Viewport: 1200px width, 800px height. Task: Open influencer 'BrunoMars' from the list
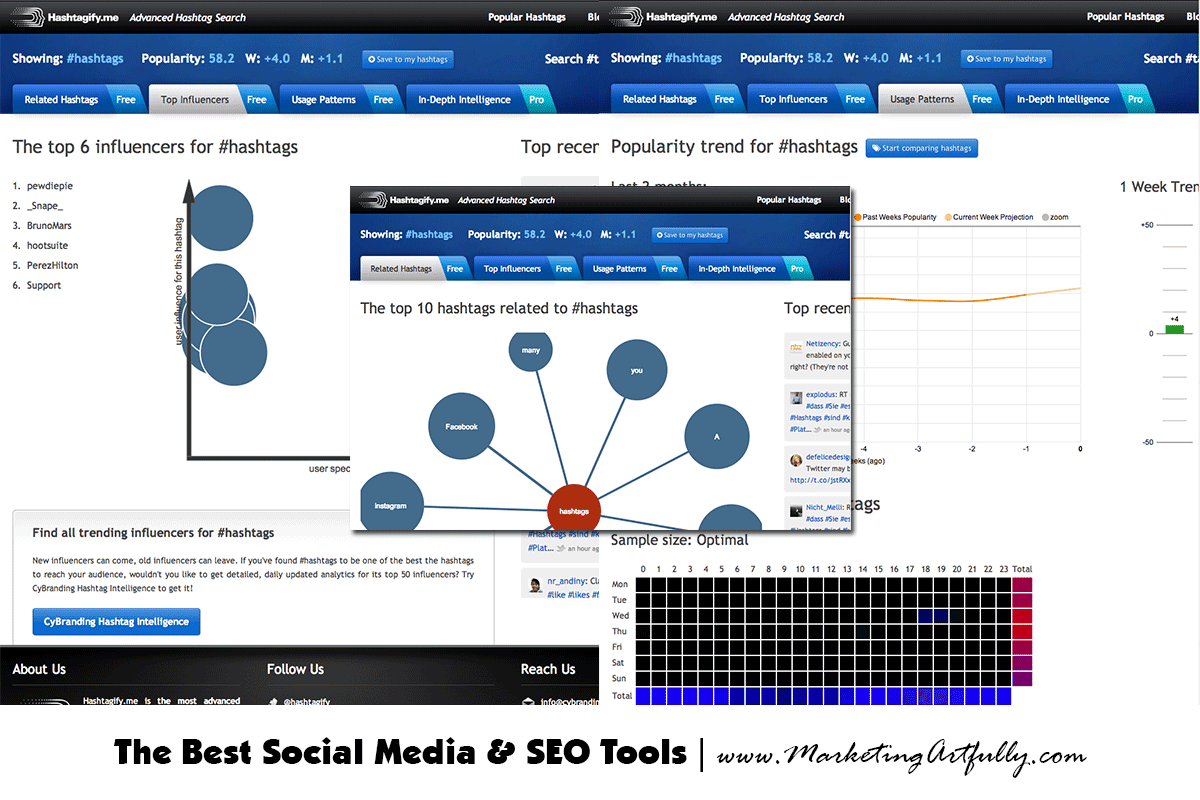(49, 226)
